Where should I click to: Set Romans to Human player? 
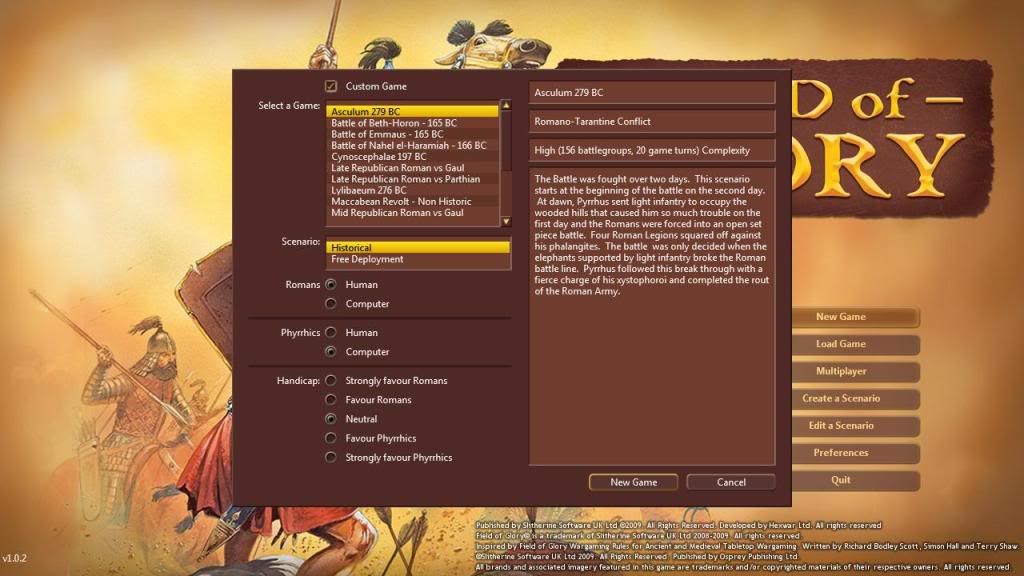331,285
